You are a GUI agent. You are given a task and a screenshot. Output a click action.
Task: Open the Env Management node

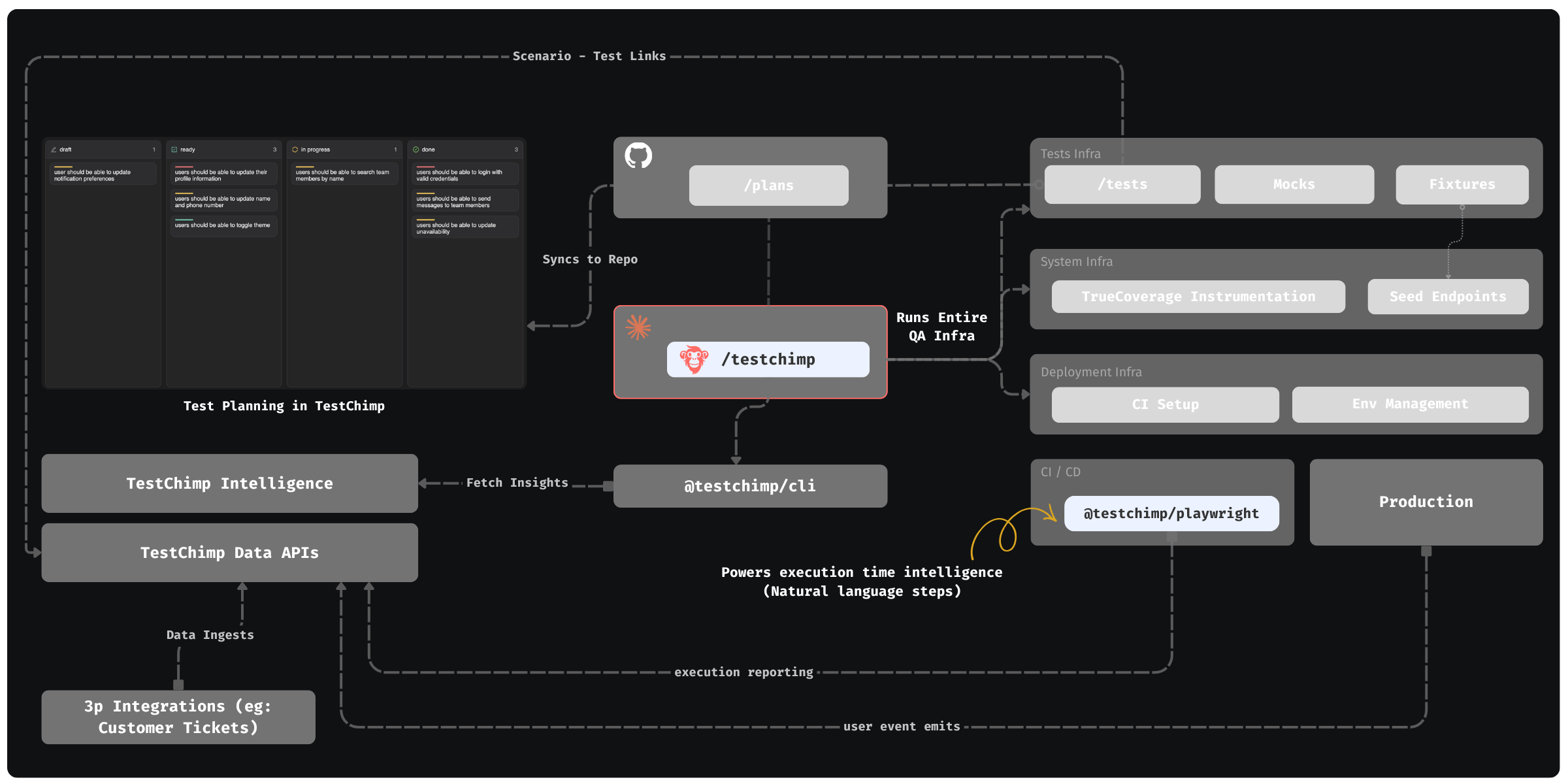1410,404
